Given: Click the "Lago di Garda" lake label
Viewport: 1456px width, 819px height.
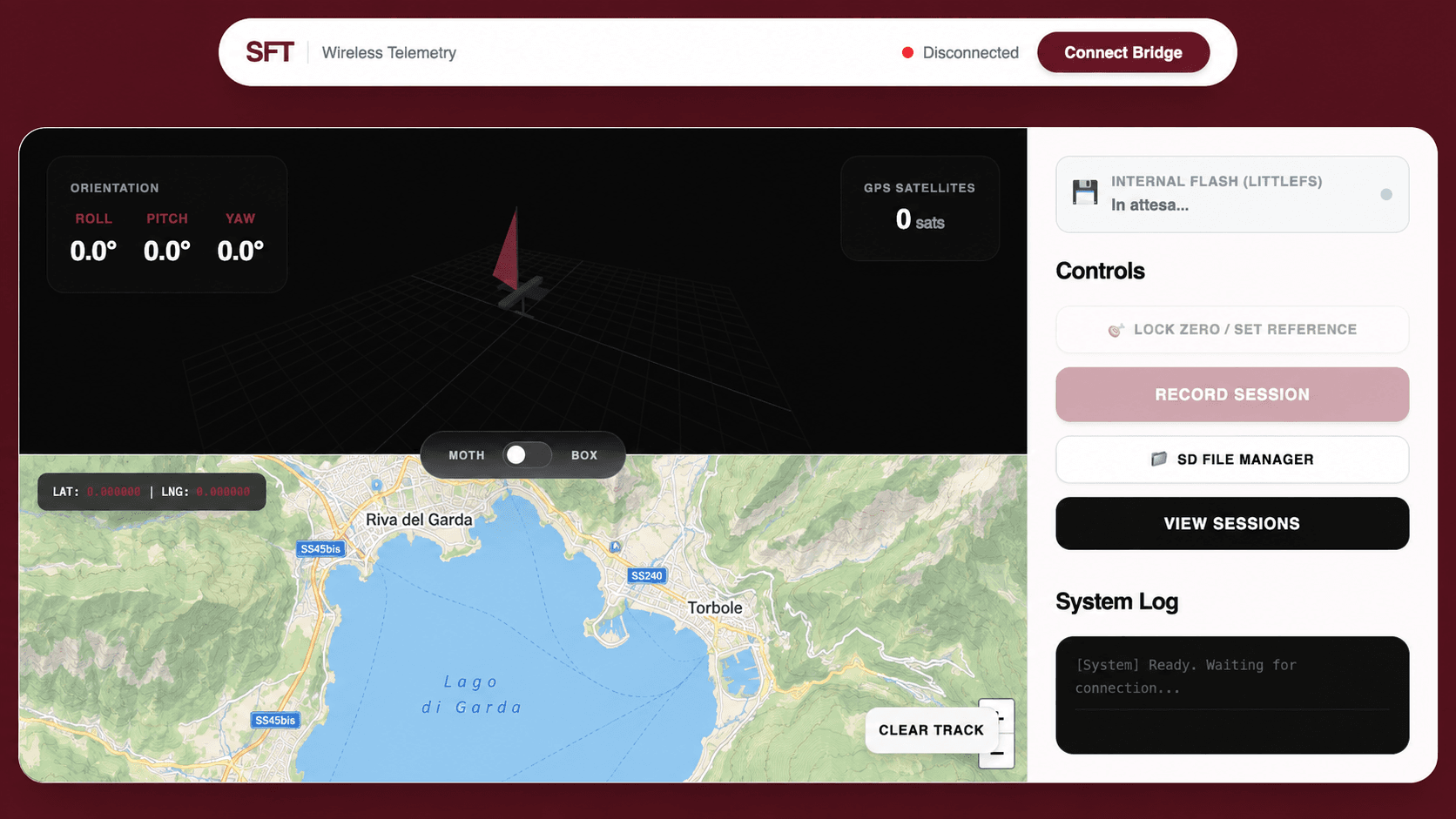Looking at the screenshot, I should point(472,695).
